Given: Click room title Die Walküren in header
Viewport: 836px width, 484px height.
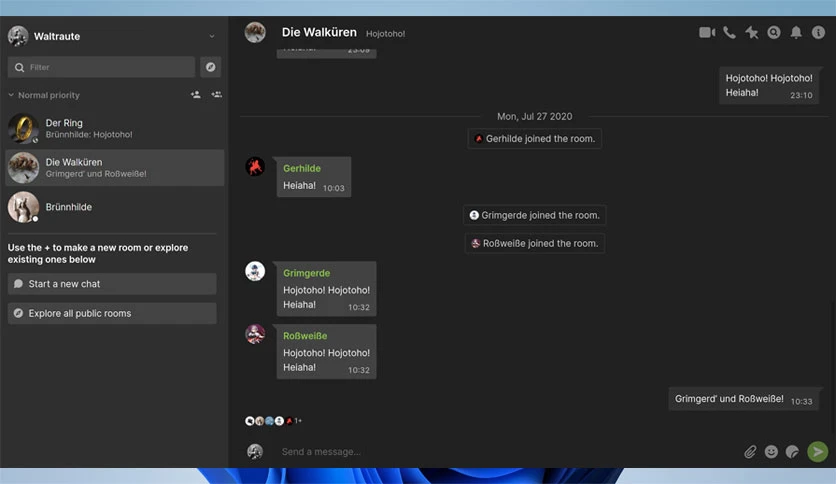Looking at the screenshot, I should point(319,33).
